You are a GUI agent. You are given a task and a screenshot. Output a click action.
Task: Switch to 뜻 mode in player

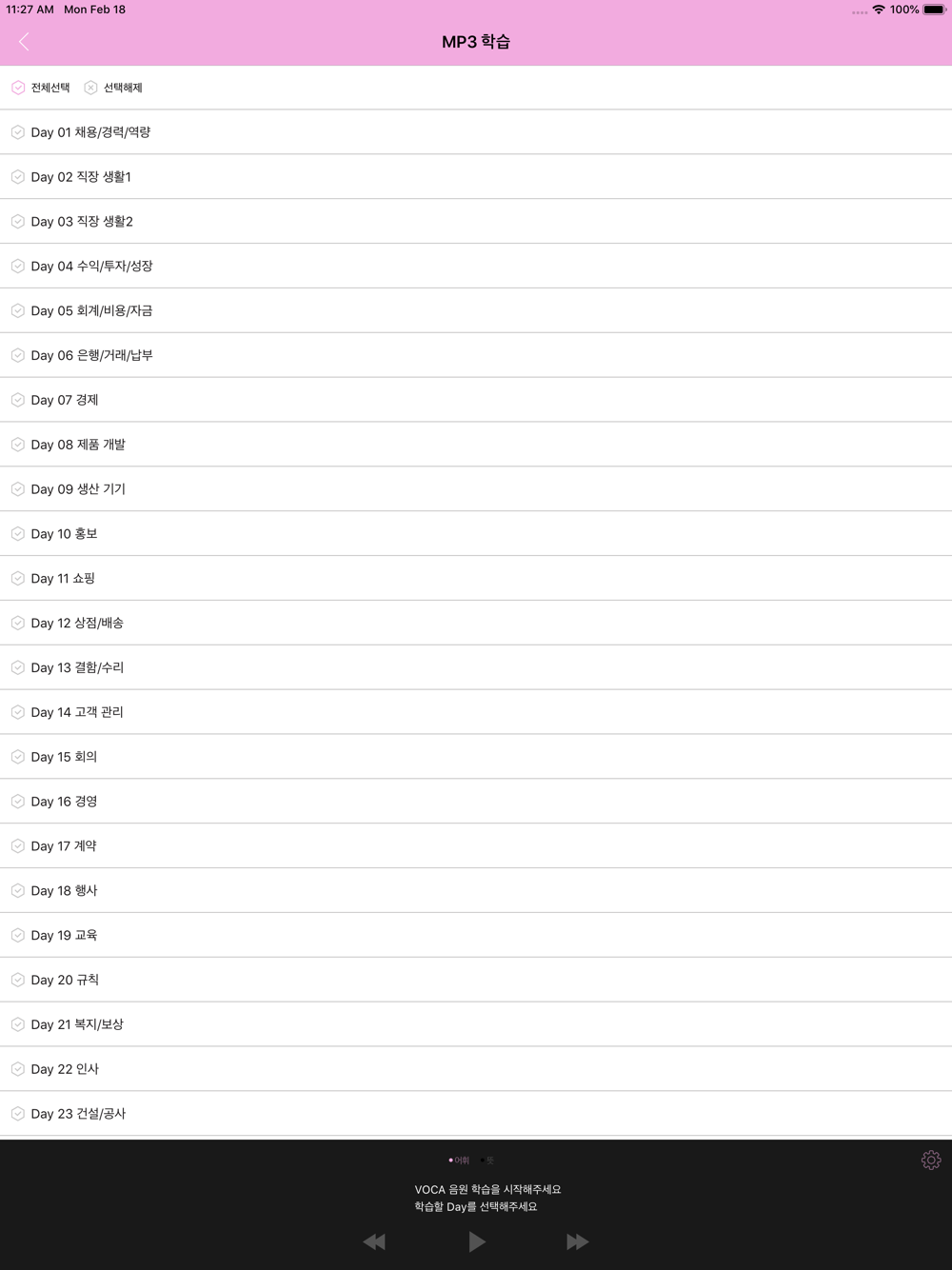[x=487, y=1161]
